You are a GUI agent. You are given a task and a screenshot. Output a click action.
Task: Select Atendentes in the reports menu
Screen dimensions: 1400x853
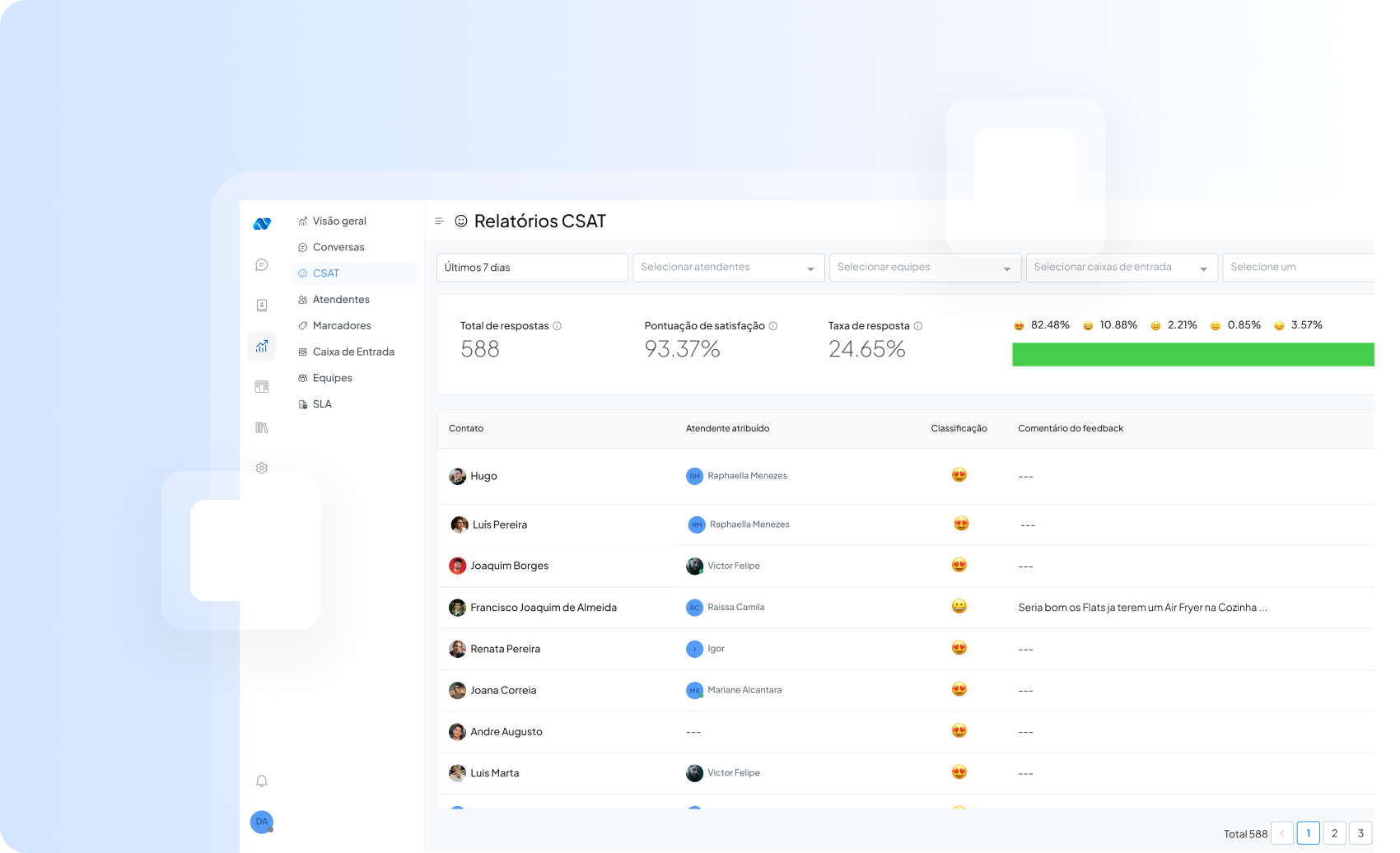pyautogui.click(x=341, y=300)
